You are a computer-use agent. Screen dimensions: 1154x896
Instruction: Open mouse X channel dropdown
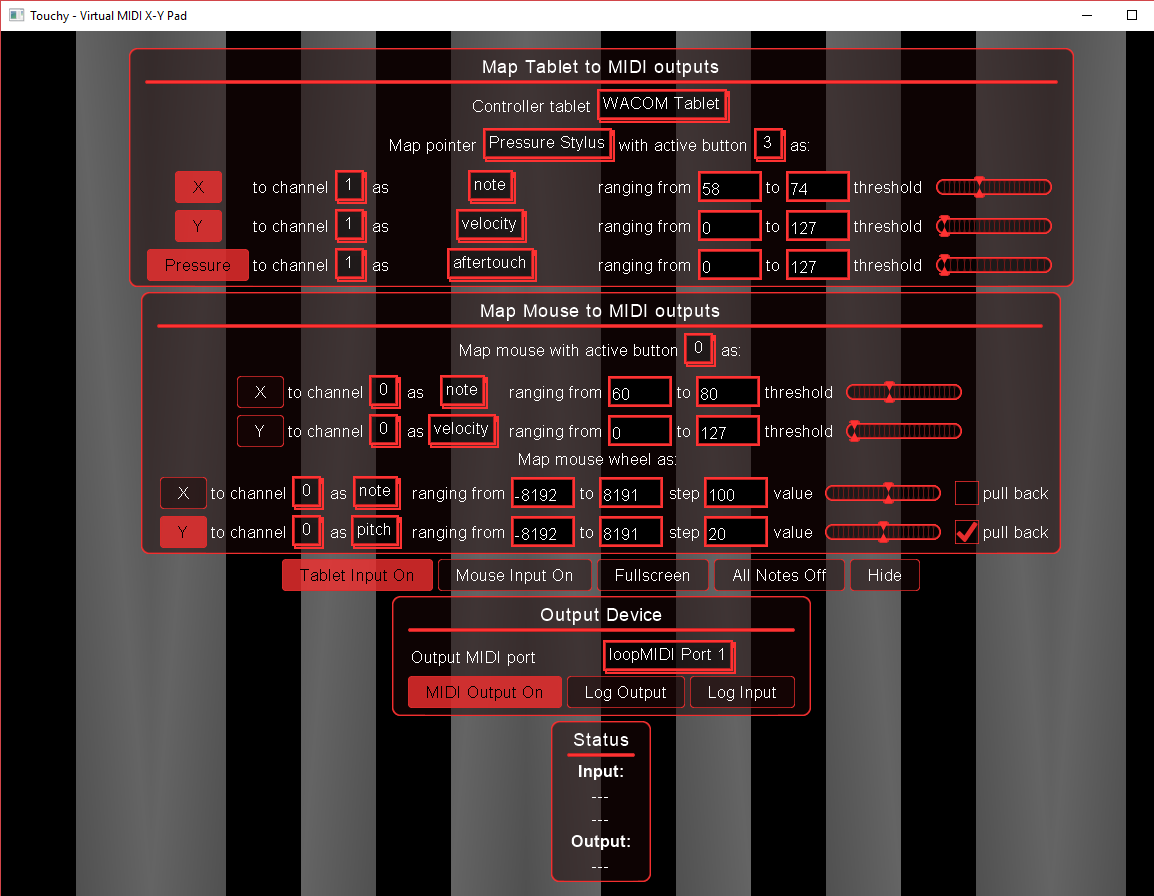tap(384, 392)
